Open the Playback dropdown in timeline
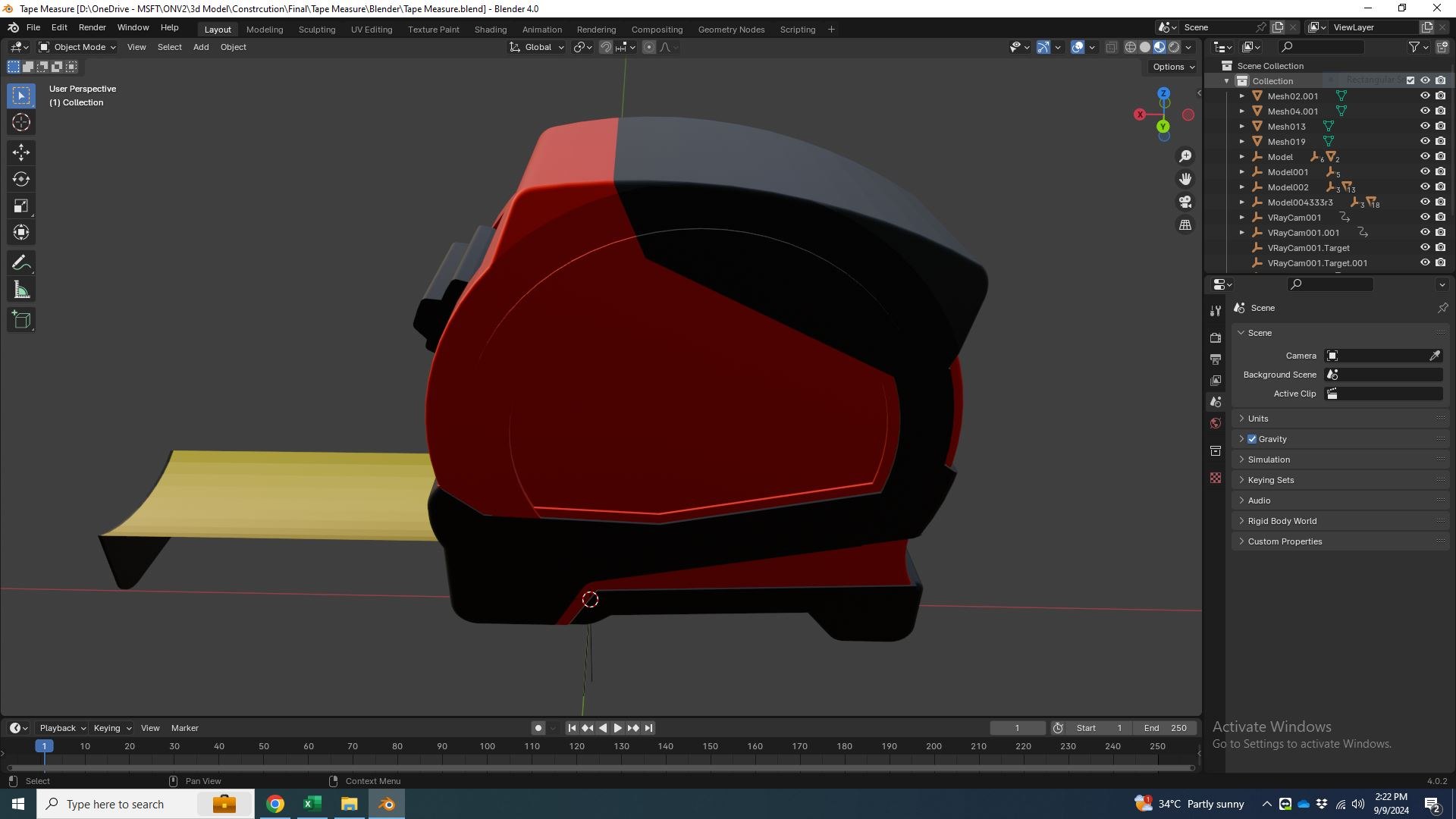The height and width of the screenshot is (819, 1456). click(x=62, y=728)
